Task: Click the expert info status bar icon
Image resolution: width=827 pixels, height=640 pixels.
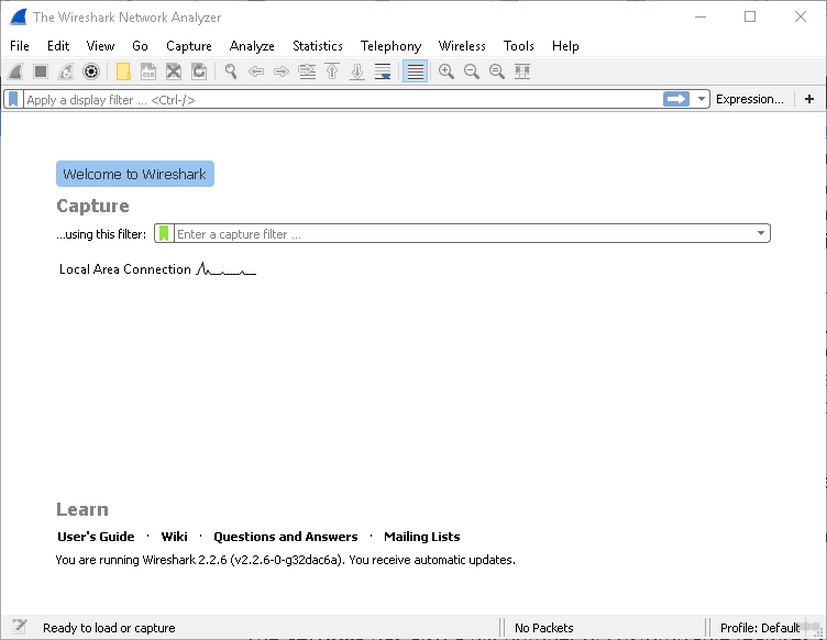Action: point(20,627)
